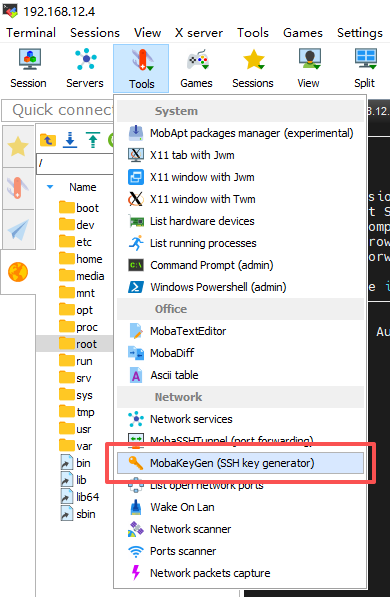Select the etc folder

pos(75,242)
